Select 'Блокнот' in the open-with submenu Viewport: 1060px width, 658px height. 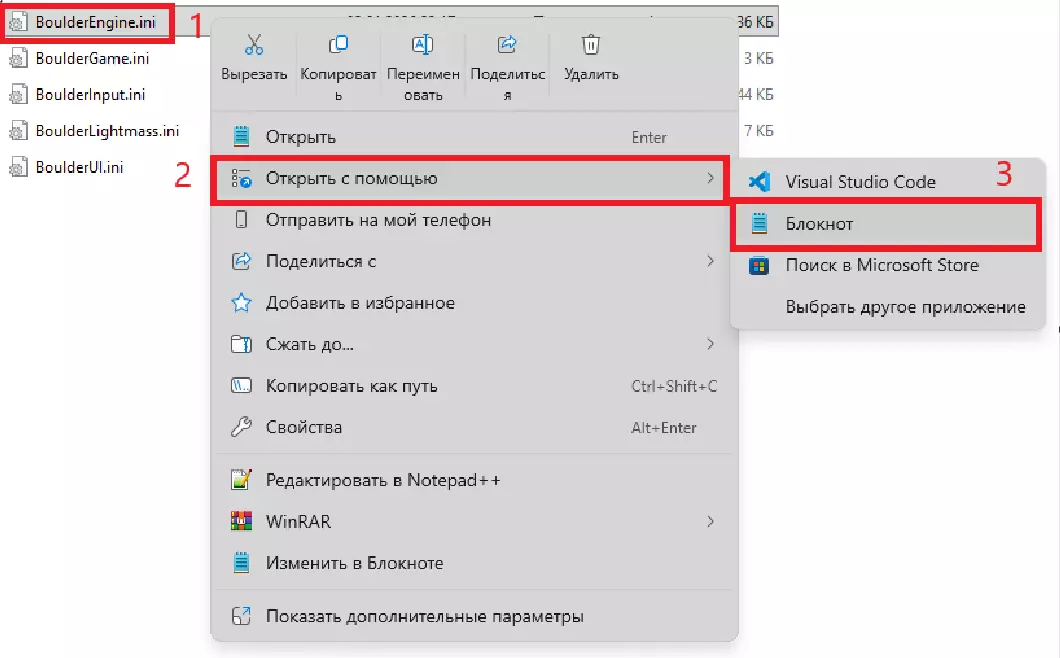tap(819, 224)
